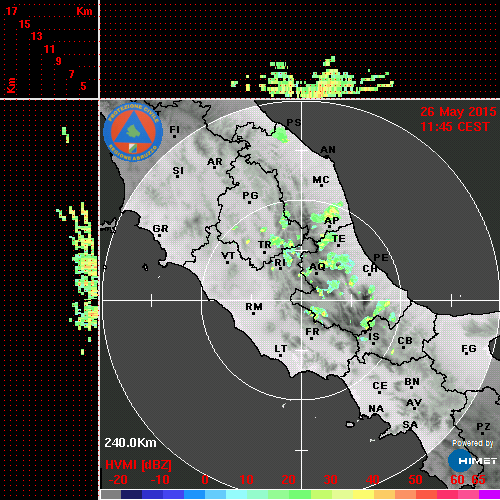The width and height of the screenshot is (500, 500).
Task: Click the AN city label
Action: (328, 150)
